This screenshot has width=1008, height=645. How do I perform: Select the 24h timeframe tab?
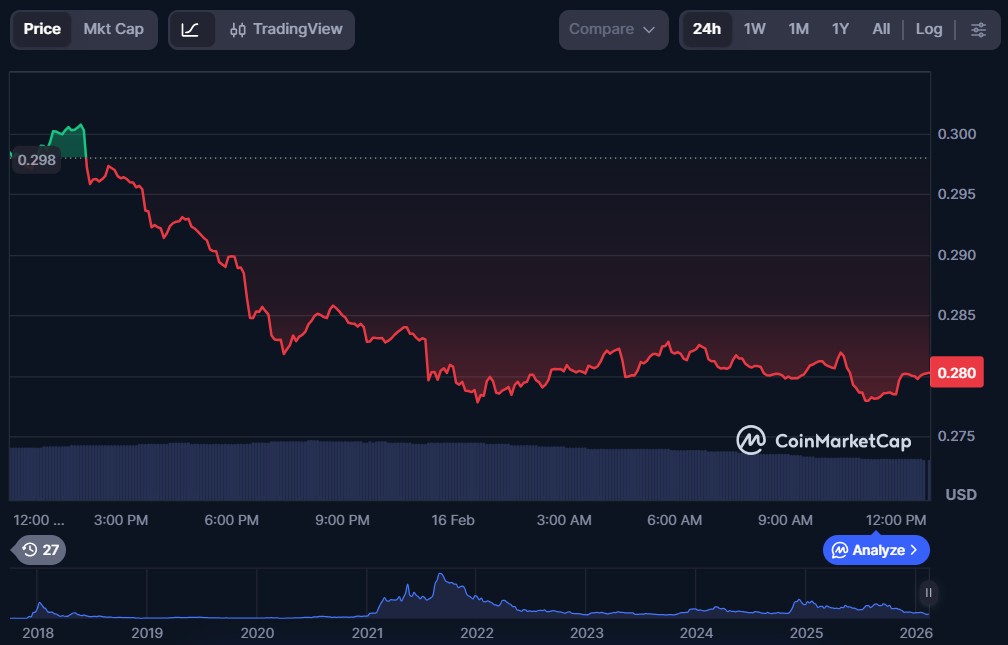pyautogui.click(x=706, y=29)
